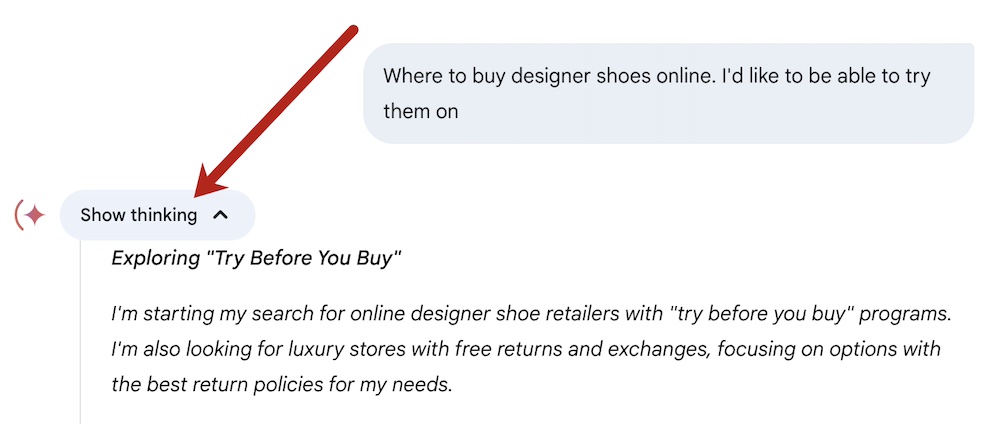The width and height of the screenshot is (1000, 424).
Task: Click the Gemini sparkle icon
Action: tap(36, 215)
